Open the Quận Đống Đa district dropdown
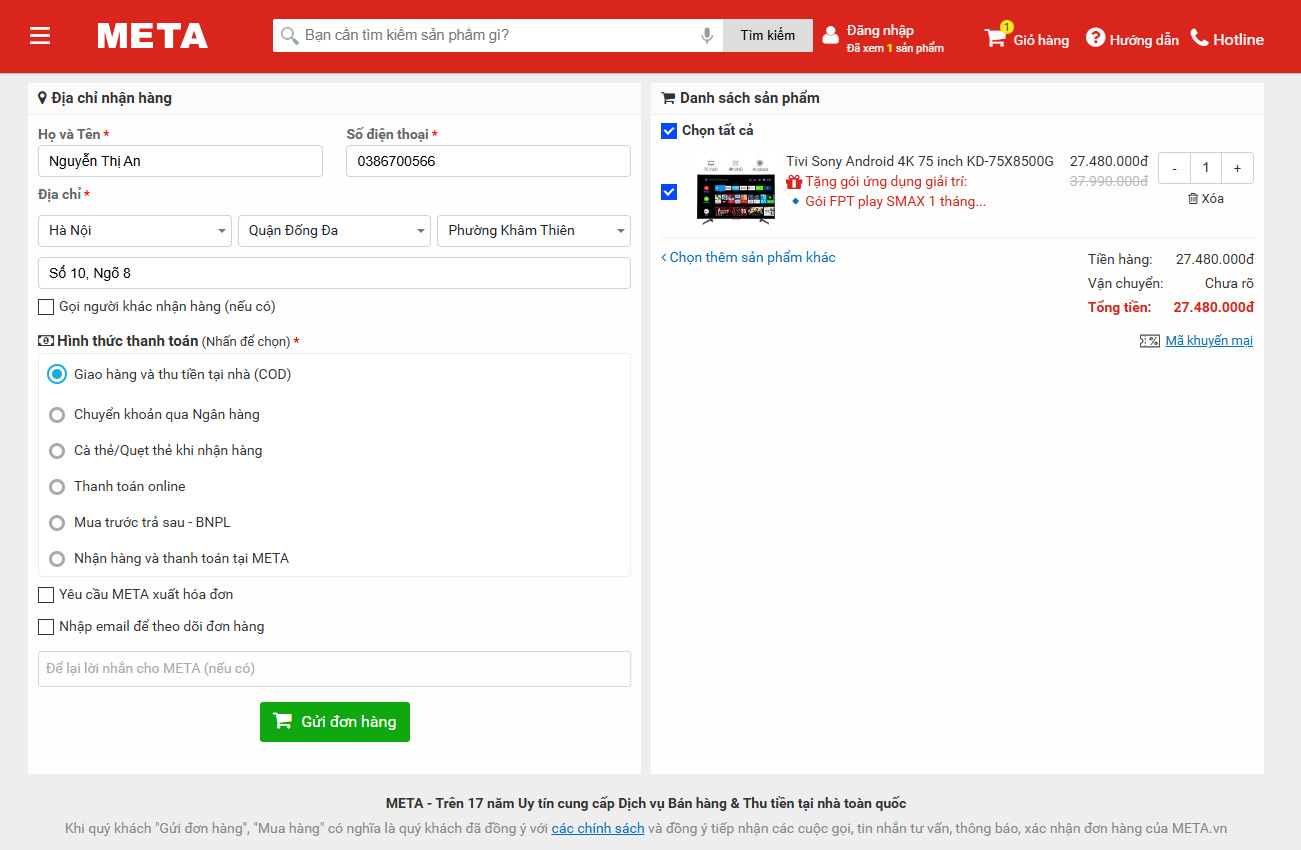1301x850 pixels. pos(334,231)
